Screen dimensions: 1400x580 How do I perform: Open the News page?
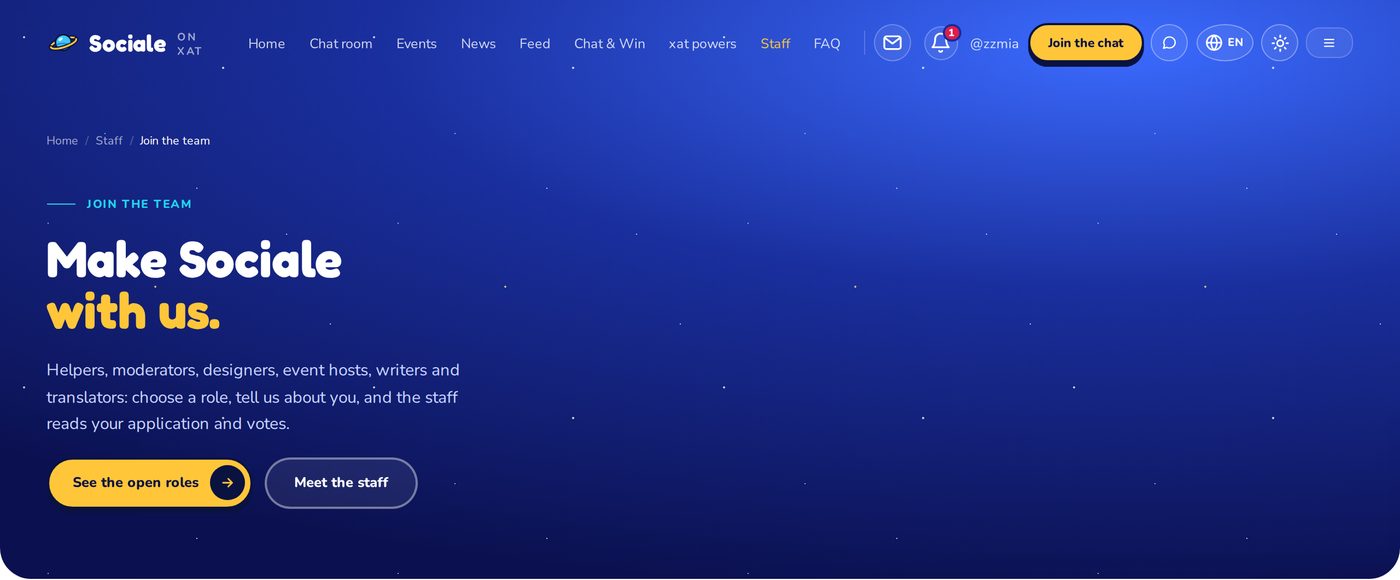coord(478,44)
